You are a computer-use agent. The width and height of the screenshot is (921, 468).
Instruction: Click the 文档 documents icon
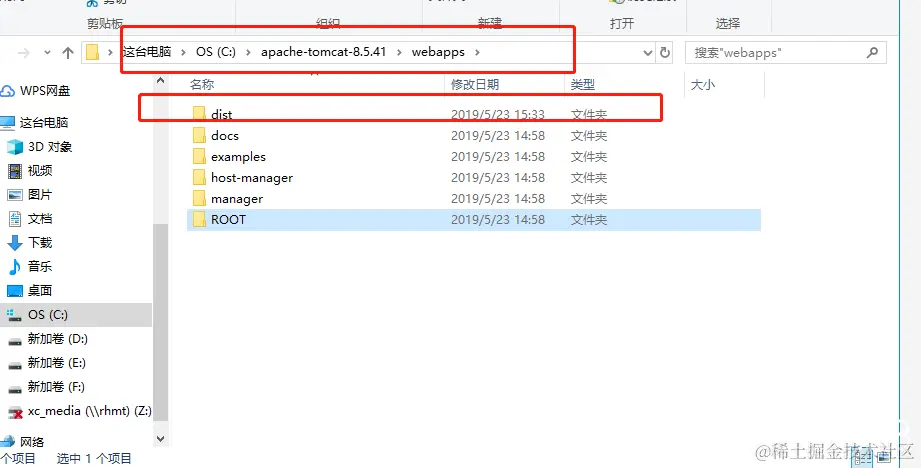pos(15,219)
